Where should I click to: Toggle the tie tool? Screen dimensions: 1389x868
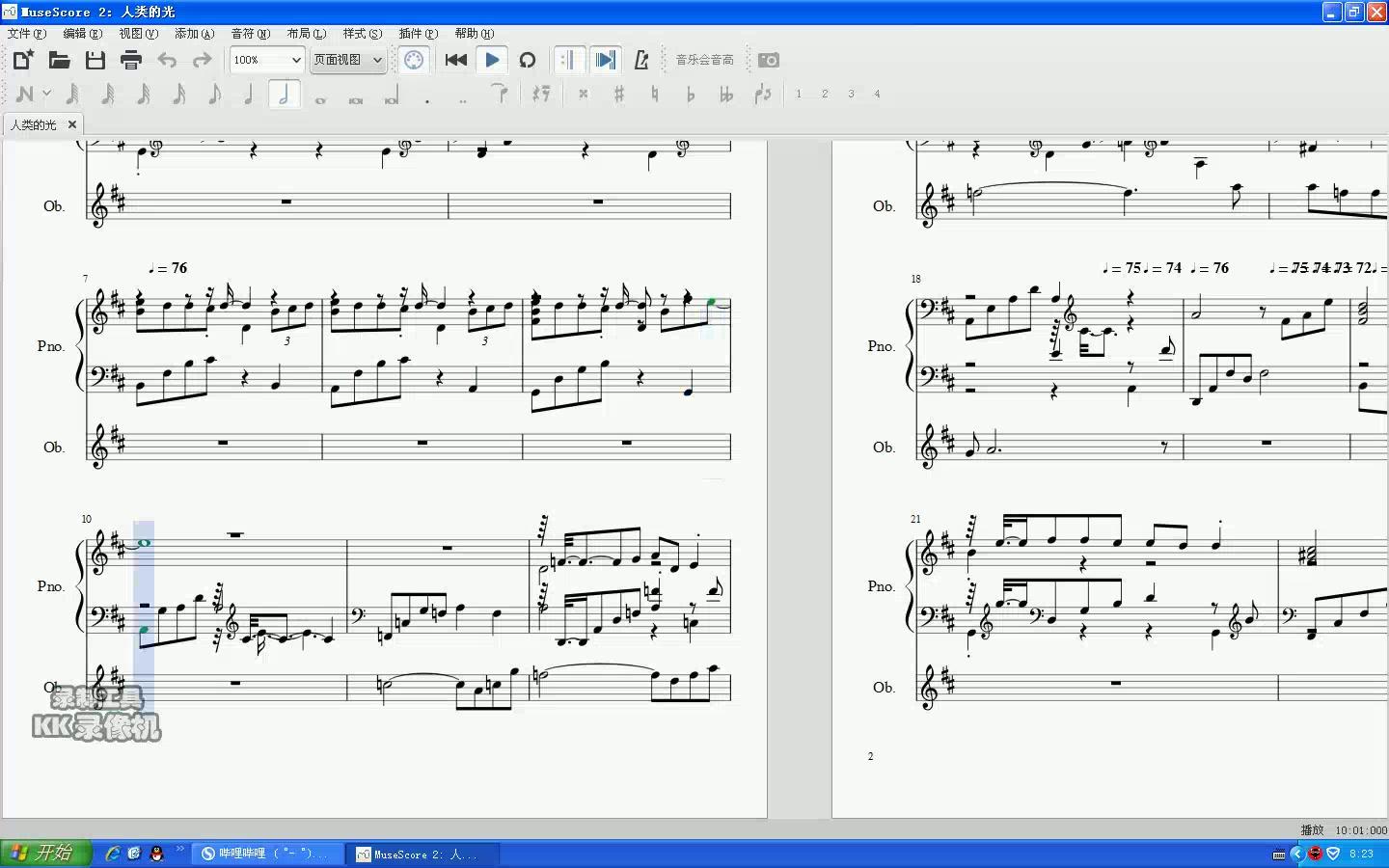500,94
